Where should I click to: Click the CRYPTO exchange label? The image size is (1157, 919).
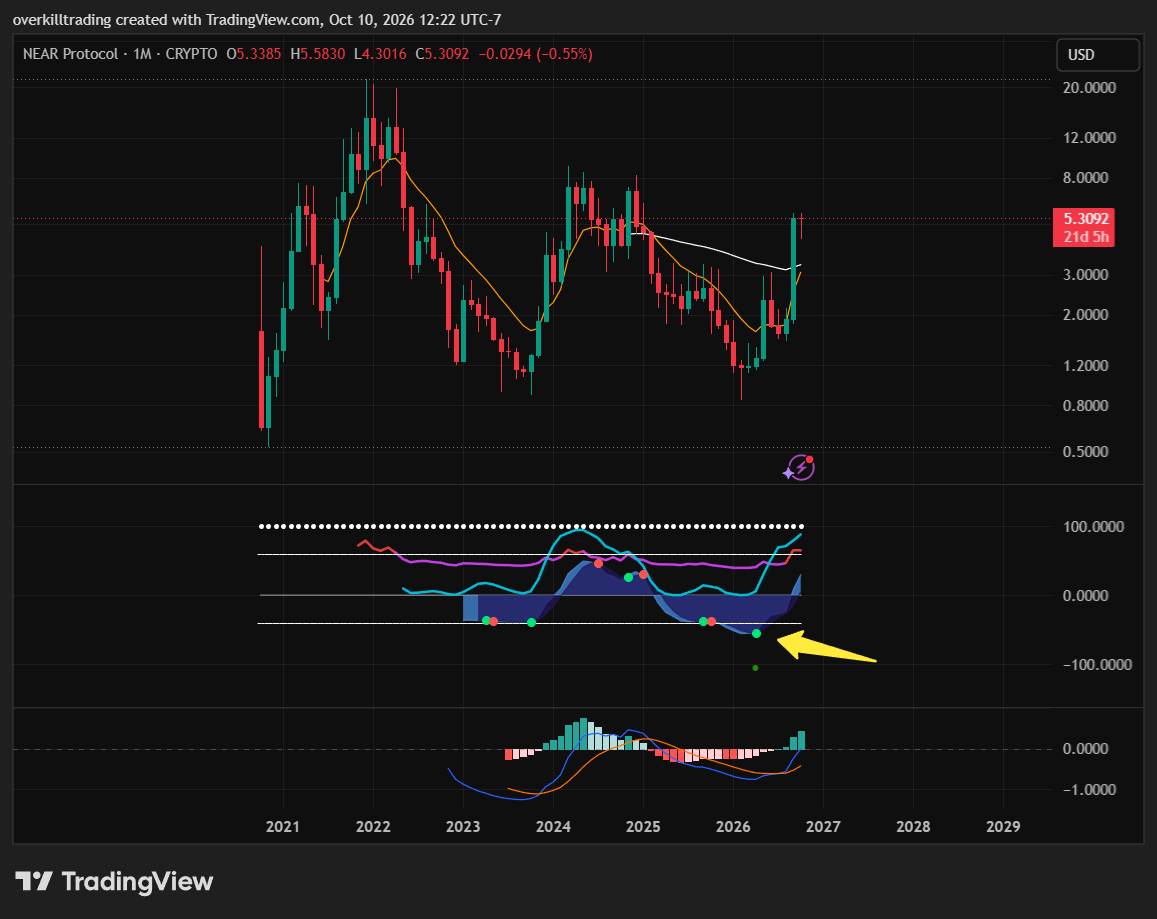pyautogui.click(x=191, y=54)
